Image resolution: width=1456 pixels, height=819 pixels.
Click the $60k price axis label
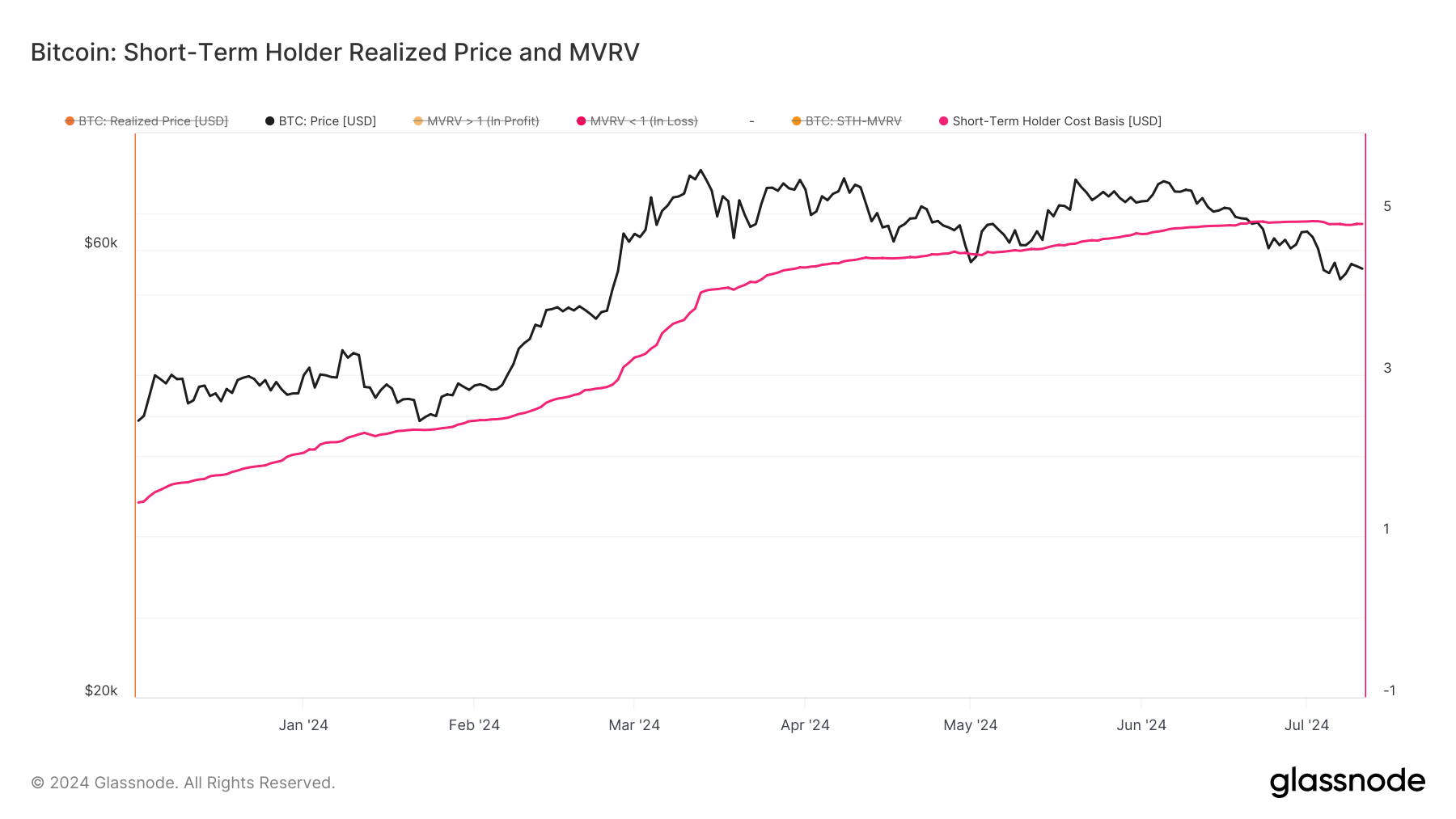click(101, 243)
